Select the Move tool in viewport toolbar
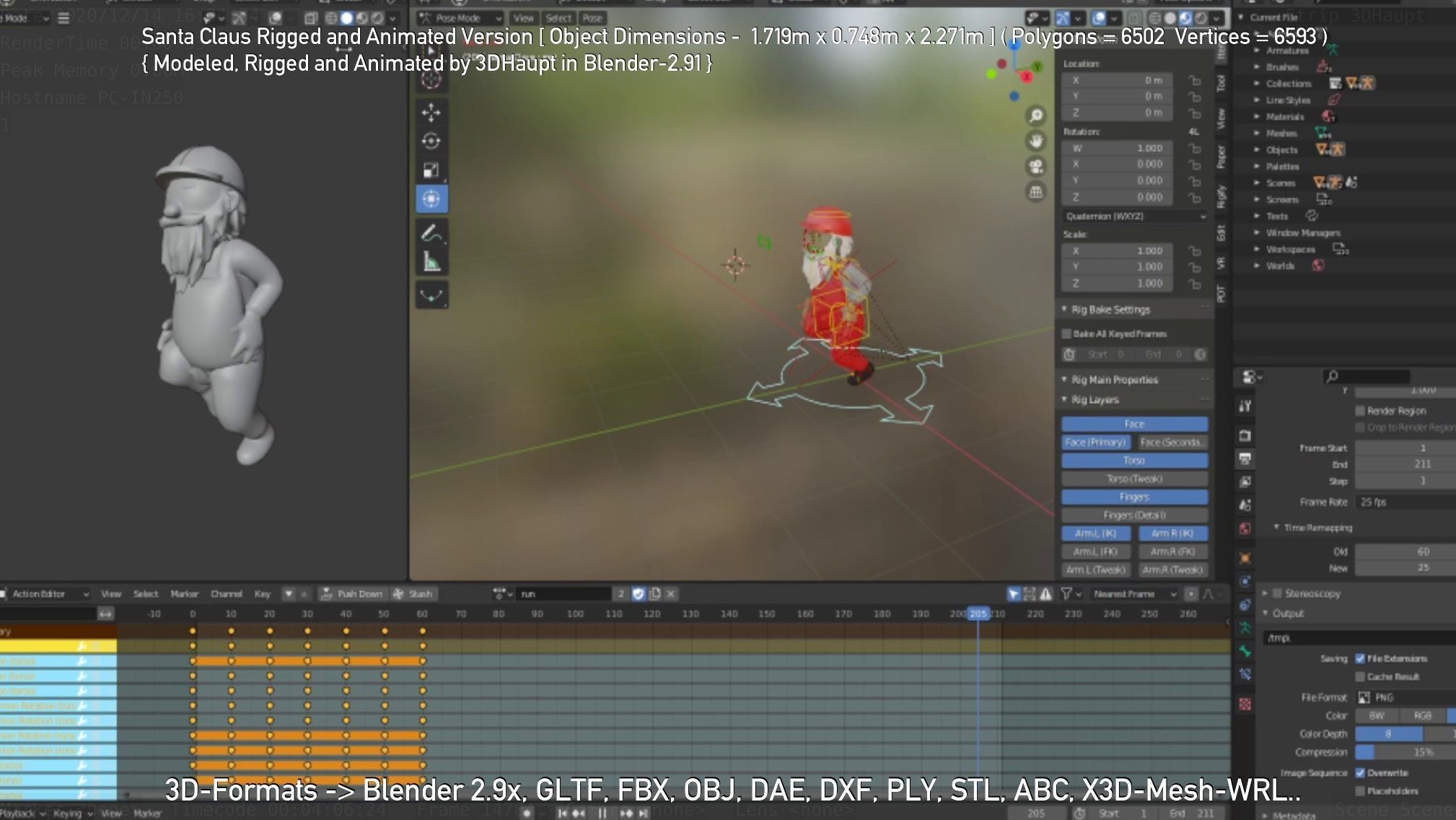The image size is (1456, 820). coord(431,113)
